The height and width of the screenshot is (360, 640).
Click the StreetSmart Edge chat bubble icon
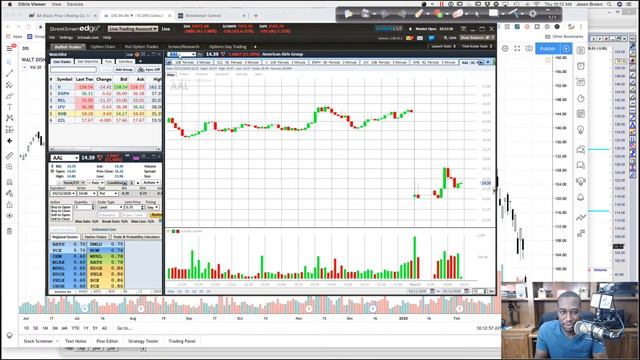(x=431, y=38)
